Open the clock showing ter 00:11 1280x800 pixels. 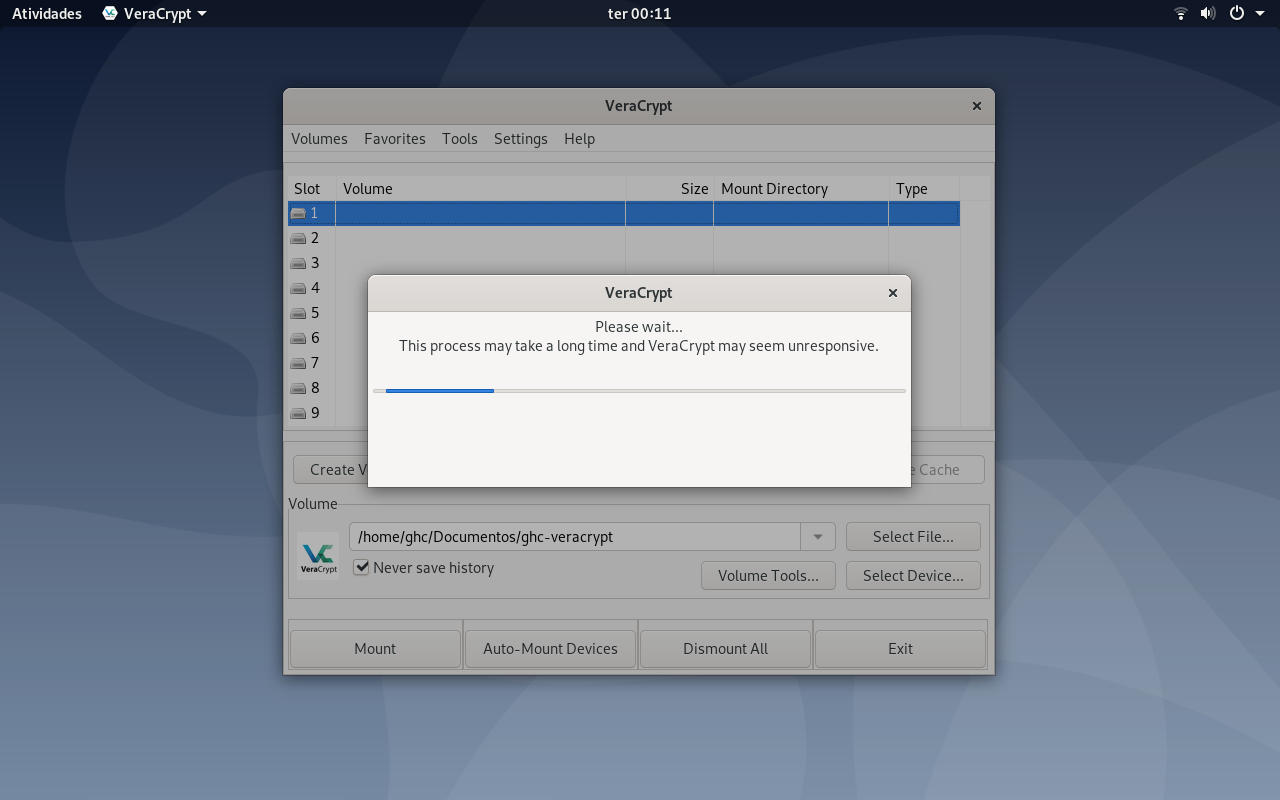639,14
